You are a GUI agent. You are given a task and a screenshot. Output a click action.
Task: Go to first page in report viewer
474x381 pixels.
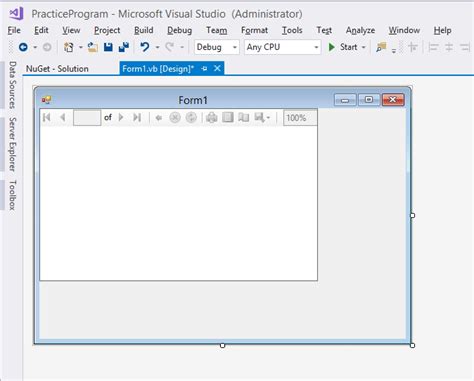point(47,117)
